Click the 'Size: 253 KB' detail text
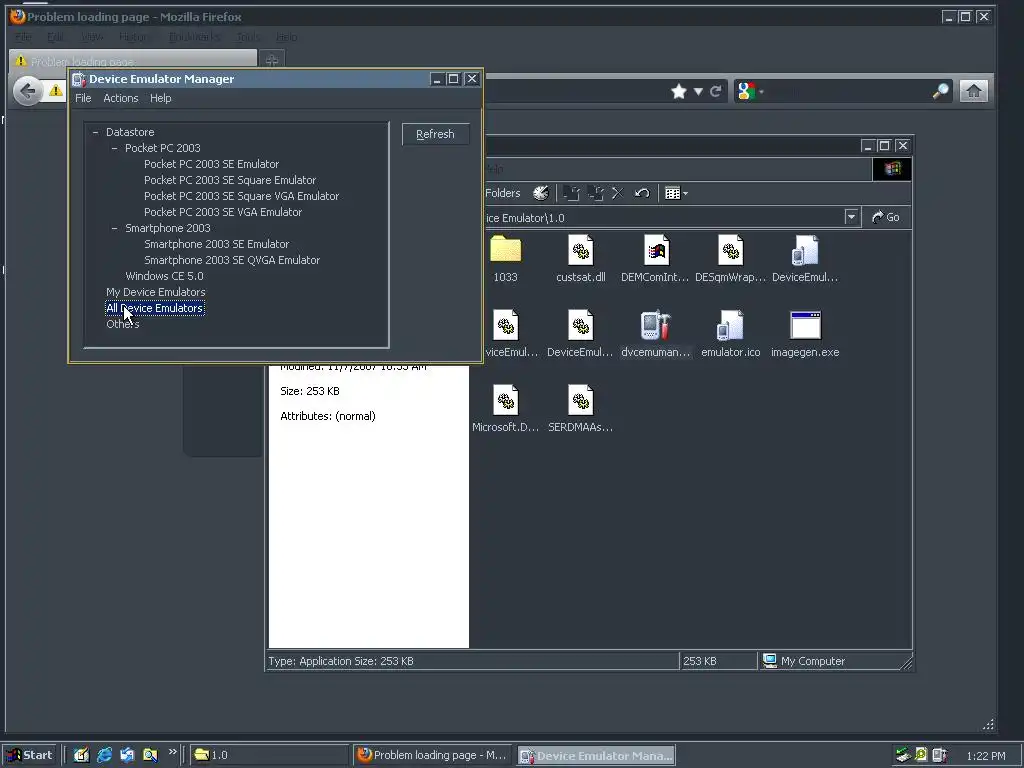The width and height of the screenshot is (1024, 768). click(x=310, y=391)
